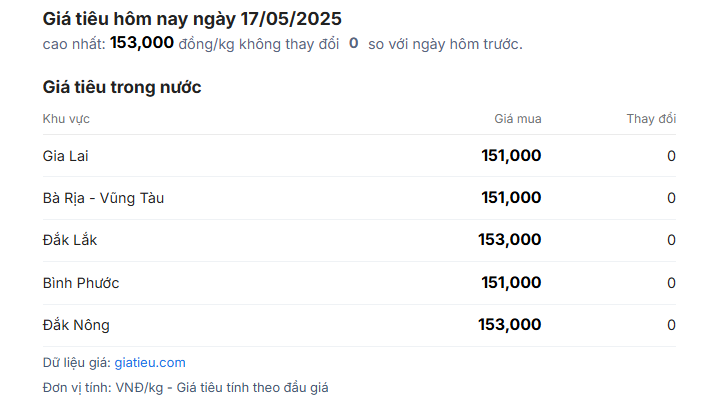Click the Đơn vị tính VNĐ/kg note
Viewport: 719px width, 413px height.
[185, 388]
